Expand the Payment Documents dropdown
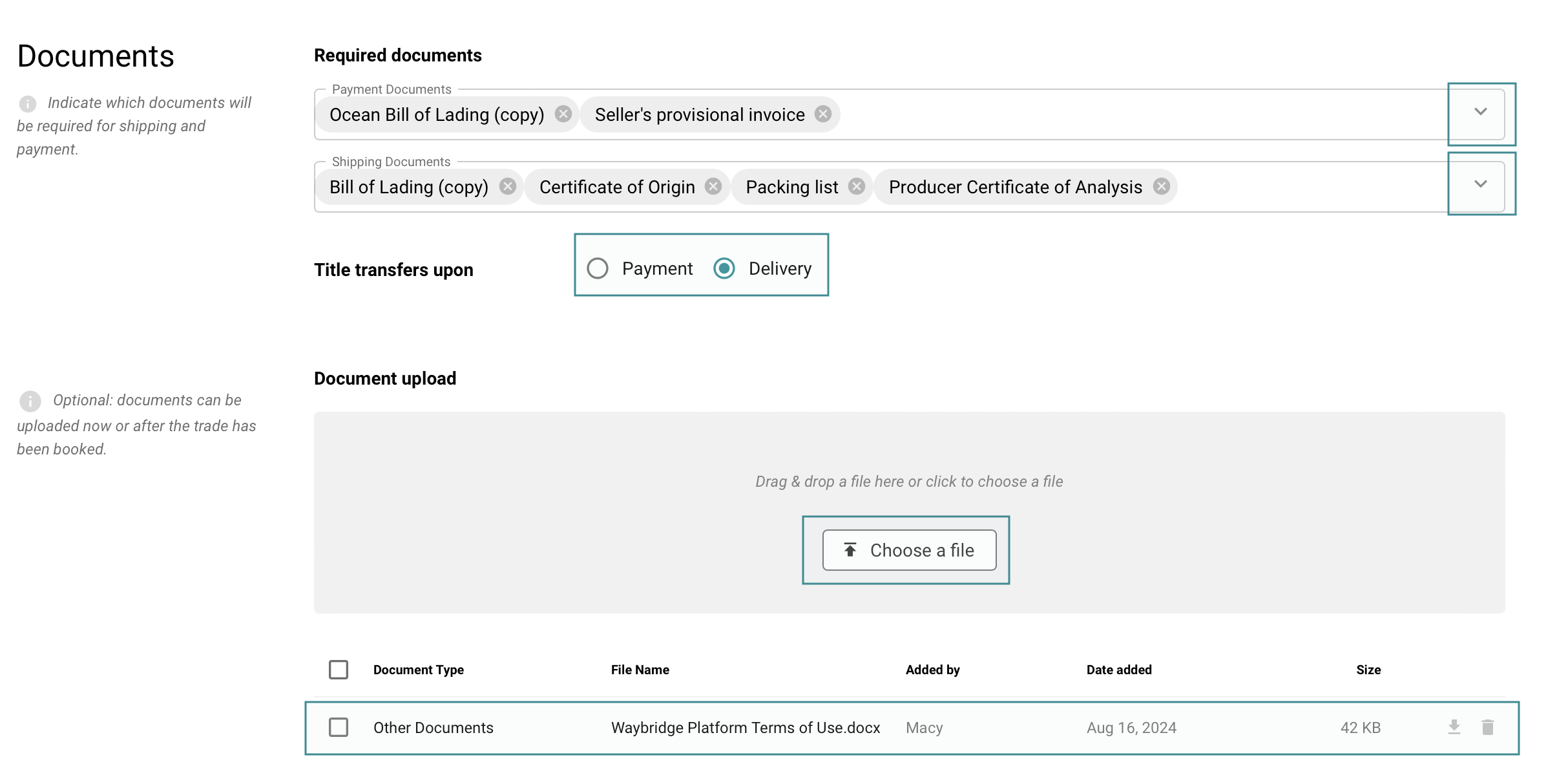This screenshot has width=1568, height=777. click(x=1480, y=112)
